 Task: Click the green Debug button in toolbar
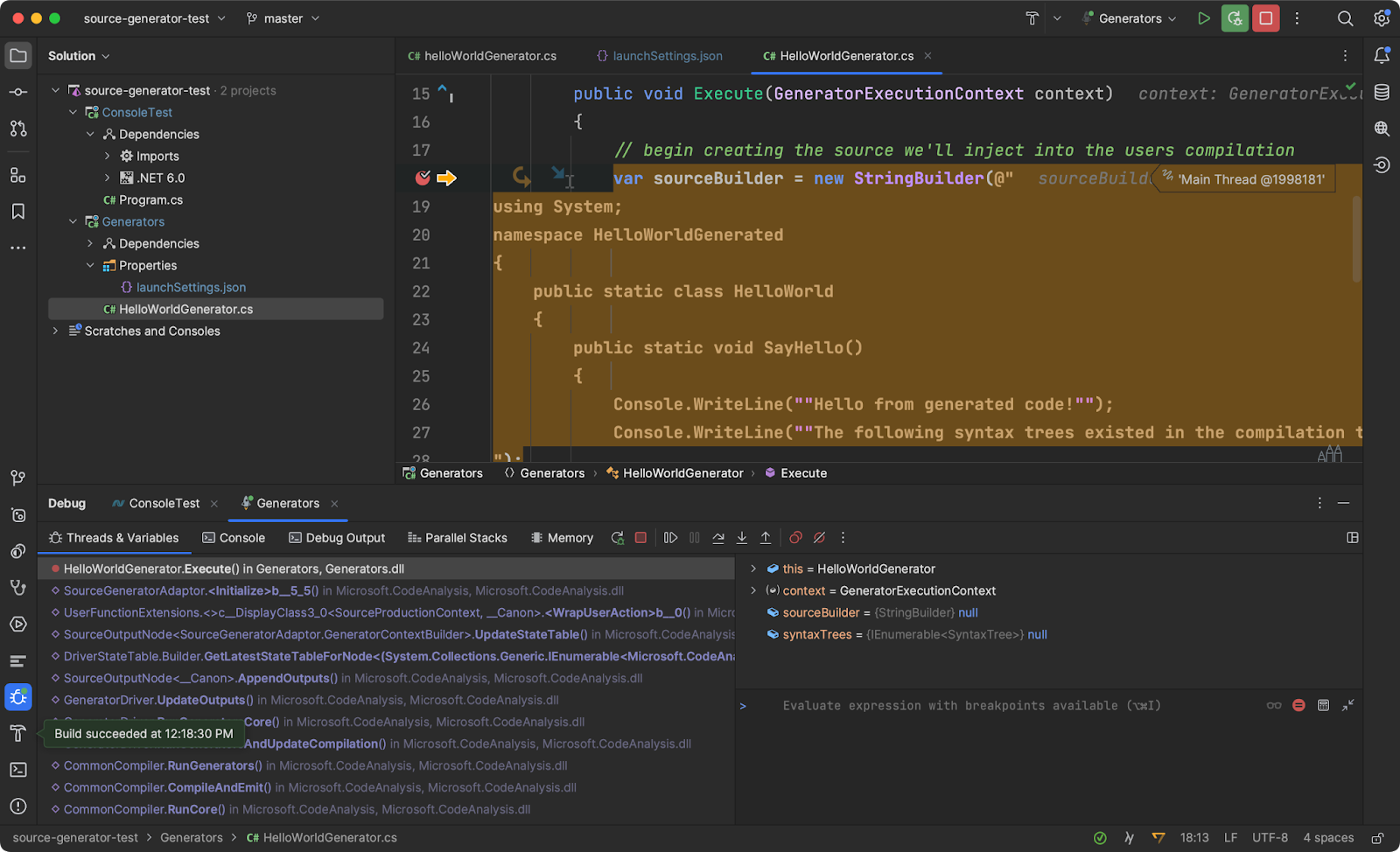(1235, 18)
